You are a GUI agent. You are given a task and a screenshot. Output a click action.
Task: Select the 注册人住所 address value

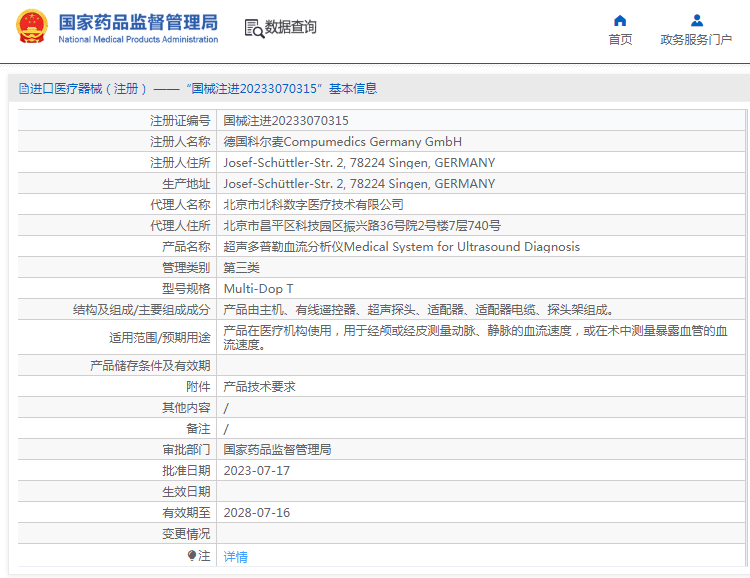359,163
